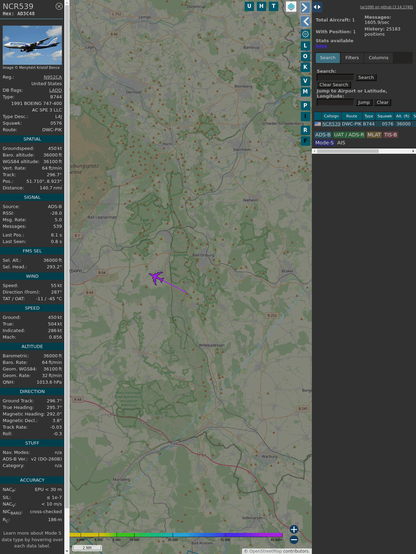Switch to the Columns tab
The height and width of the screenshot is (554, 416).
[x=379, y=58]
